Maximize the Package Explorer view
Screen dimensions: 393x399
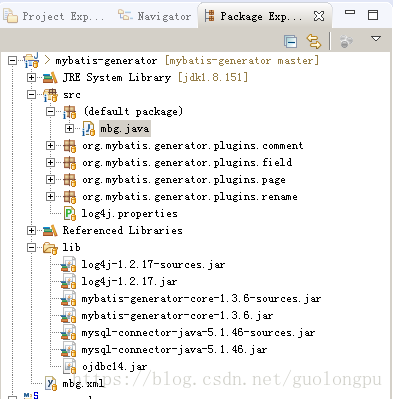(x=373, y=15)
